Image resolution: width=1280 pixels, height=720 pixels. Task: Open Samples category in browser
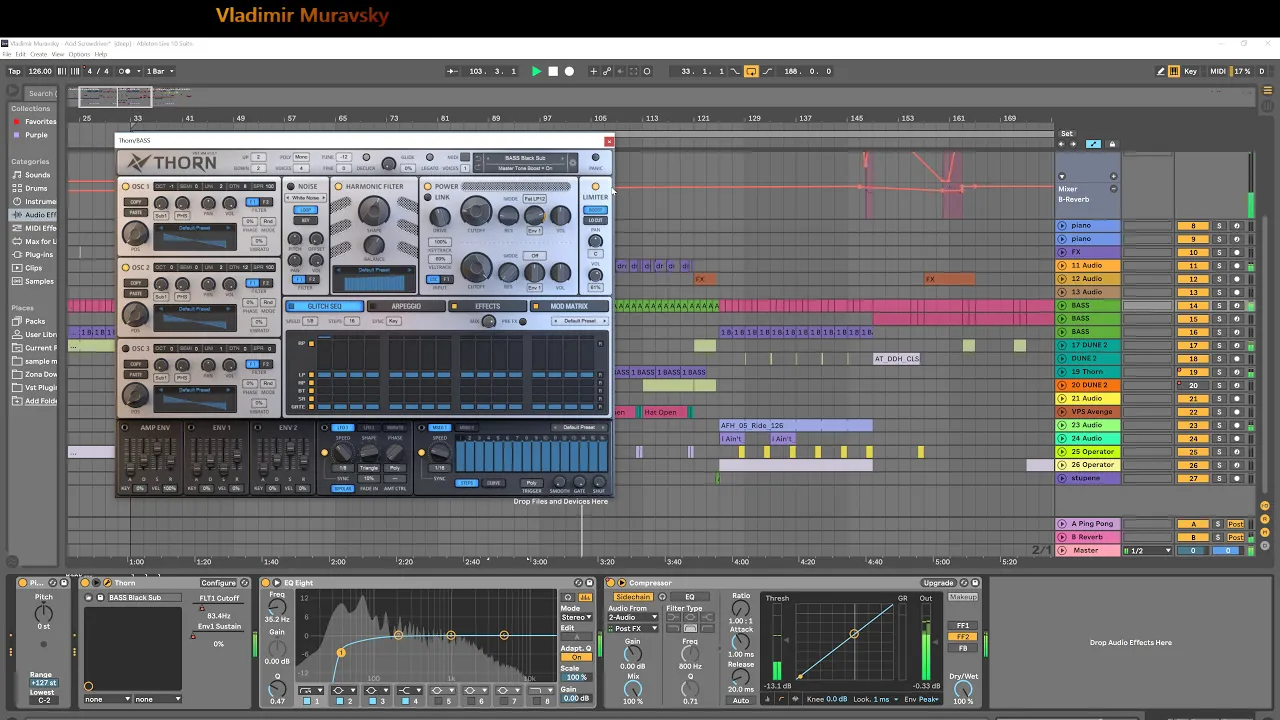click(x=39, y=281)
